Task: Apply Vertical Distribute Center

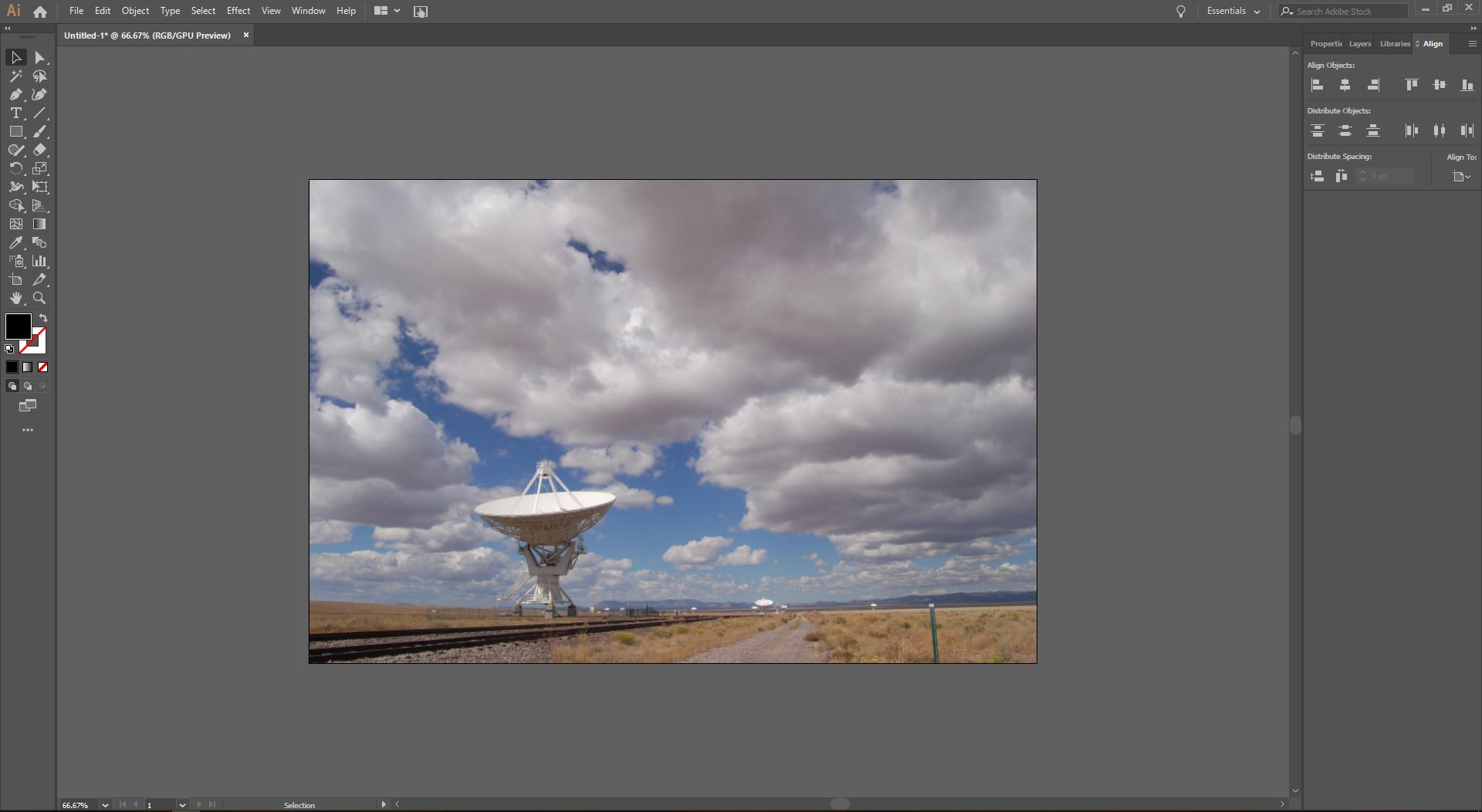Action: (x=1345, y=130)
